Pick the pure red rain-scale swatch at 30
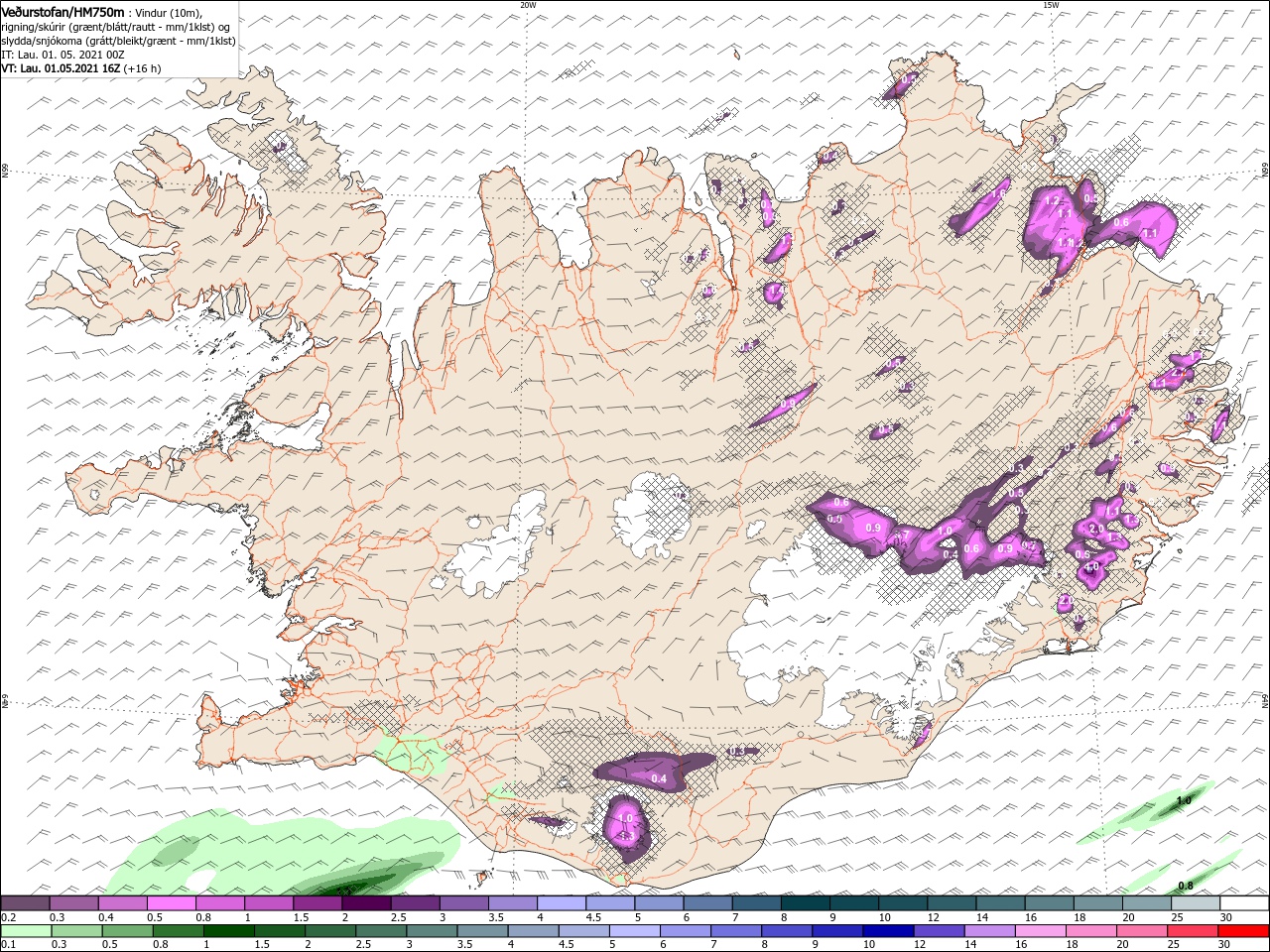Viewport: 1270px width, 952px height. click(x=1244, y=931)
